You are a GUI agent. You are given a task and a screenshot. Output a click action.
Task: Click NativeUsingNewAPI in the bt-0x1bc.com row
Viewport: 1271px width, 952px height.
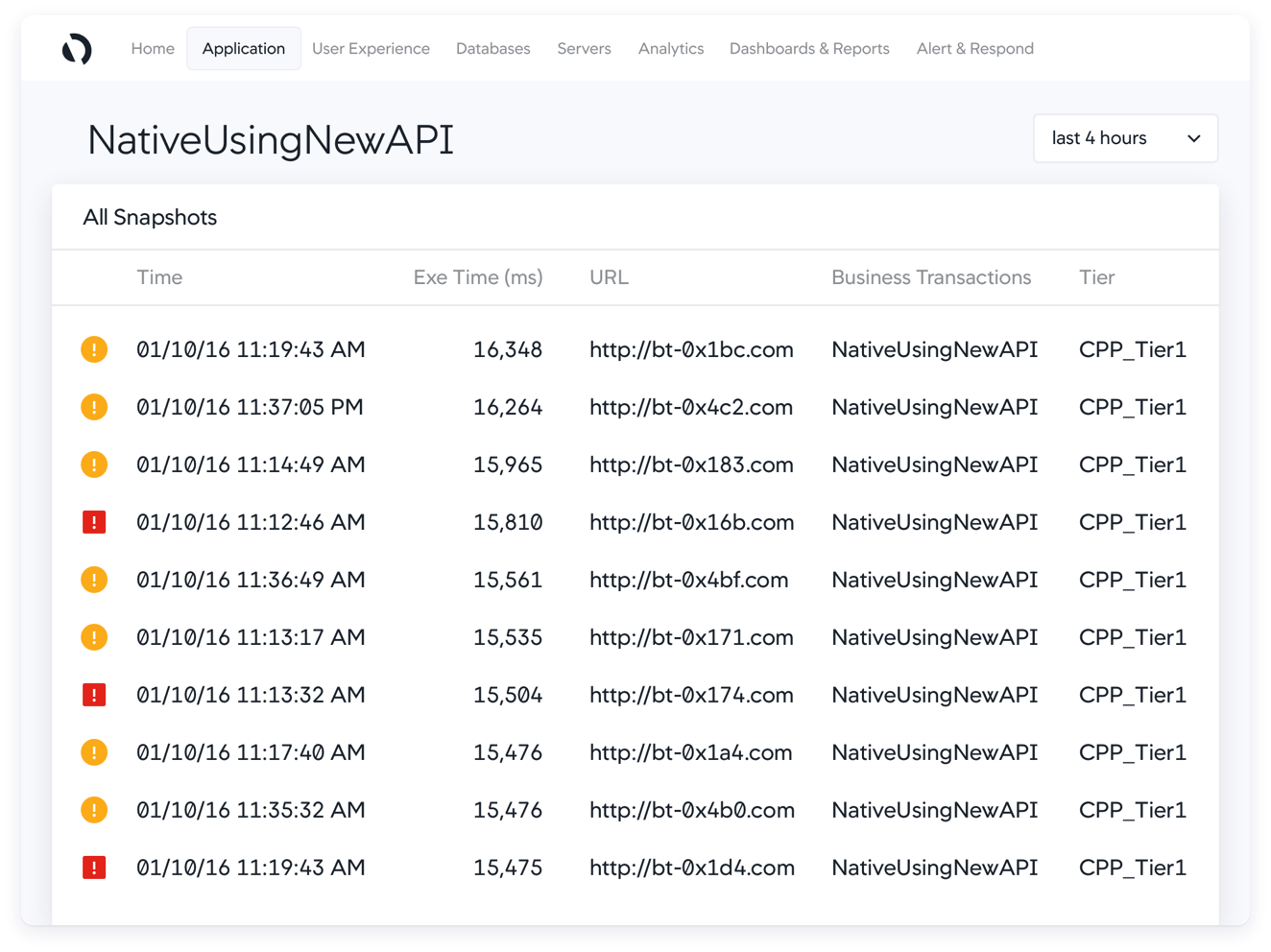point(934,349)
